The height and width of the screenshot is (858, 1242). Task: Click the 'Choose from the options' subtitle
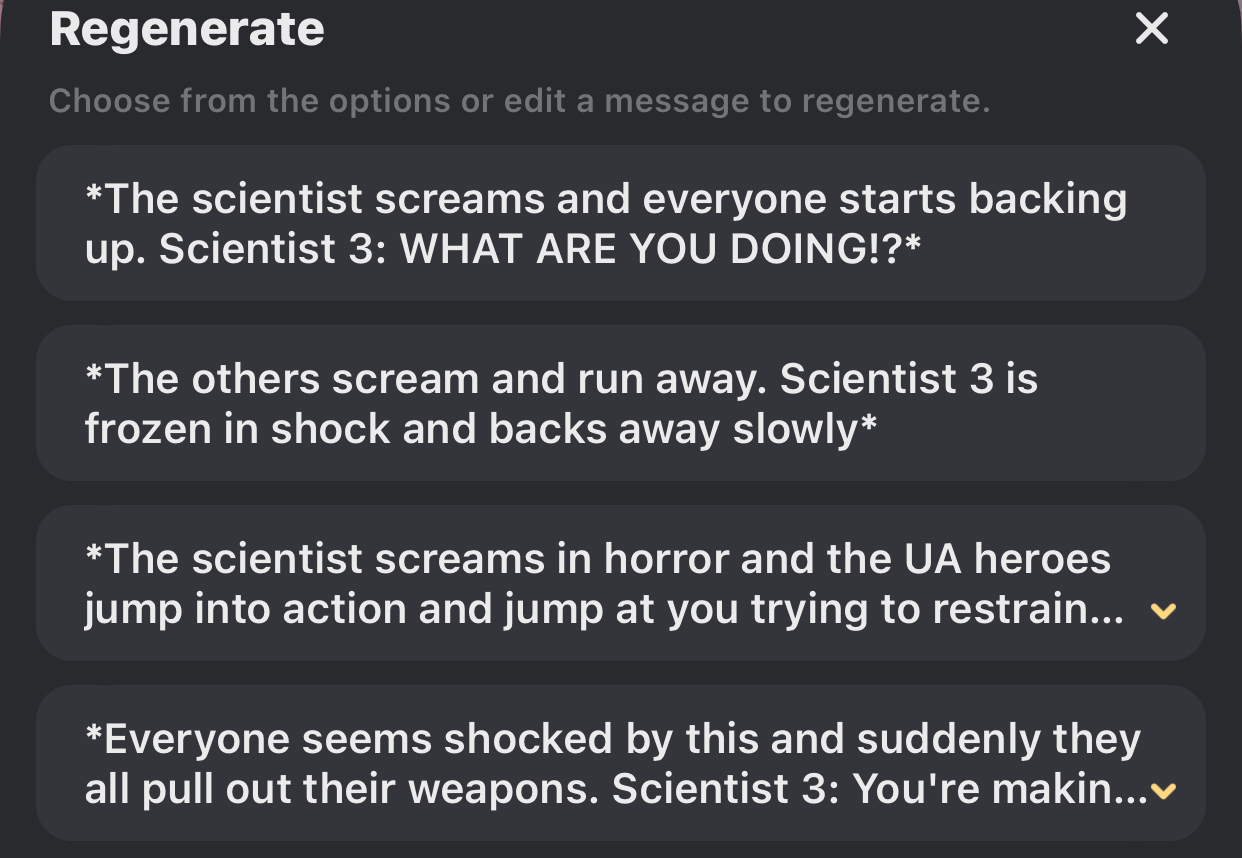point(519,101)
